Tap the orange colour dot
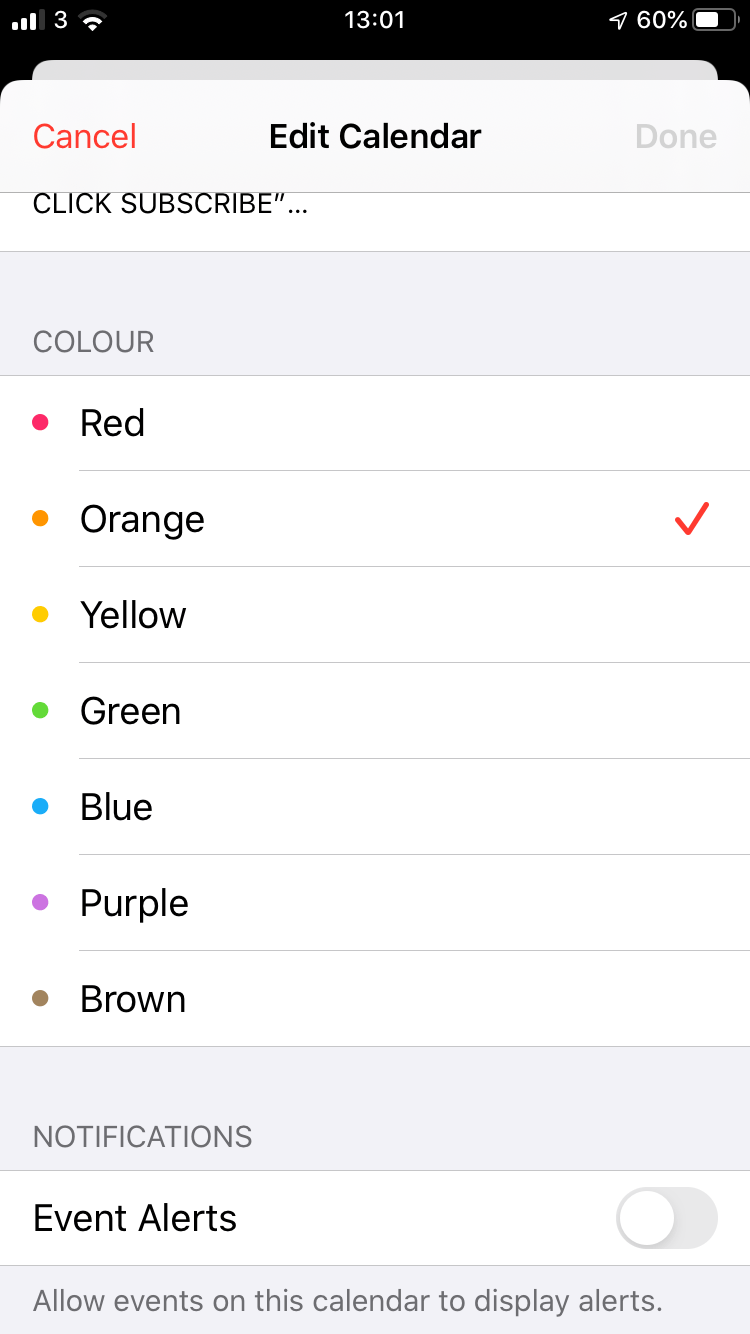This screenshot has width=750, height=1334. coord(40,519)
